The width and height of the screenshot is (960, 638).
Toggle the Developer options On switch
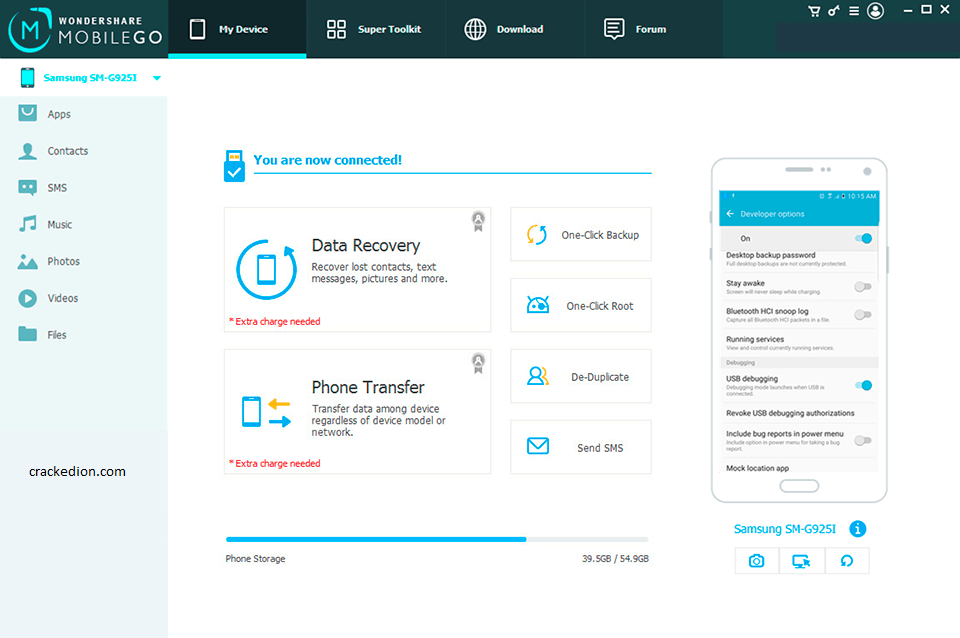tap(863, 238)
